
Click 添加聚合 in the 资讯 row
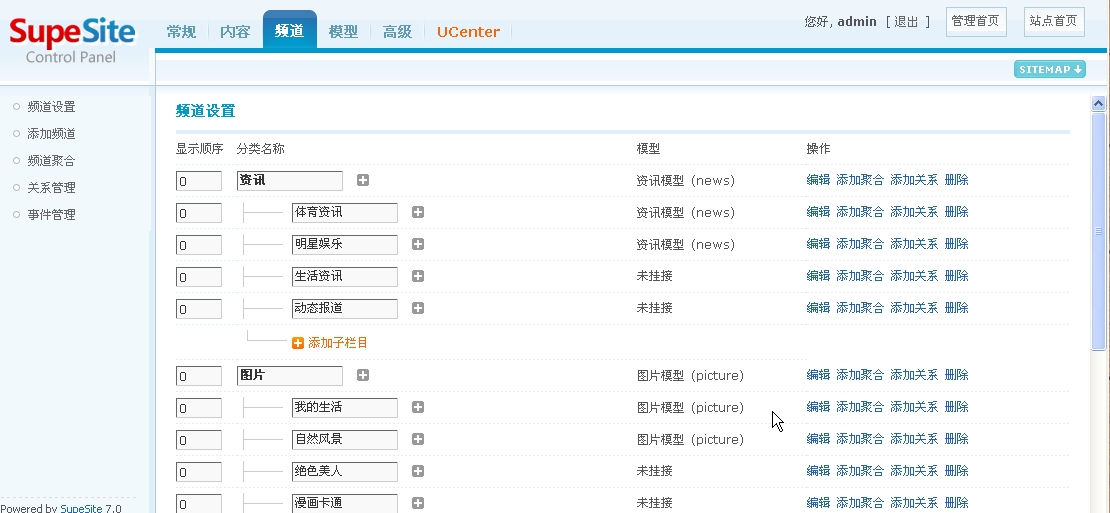(859, 180)
